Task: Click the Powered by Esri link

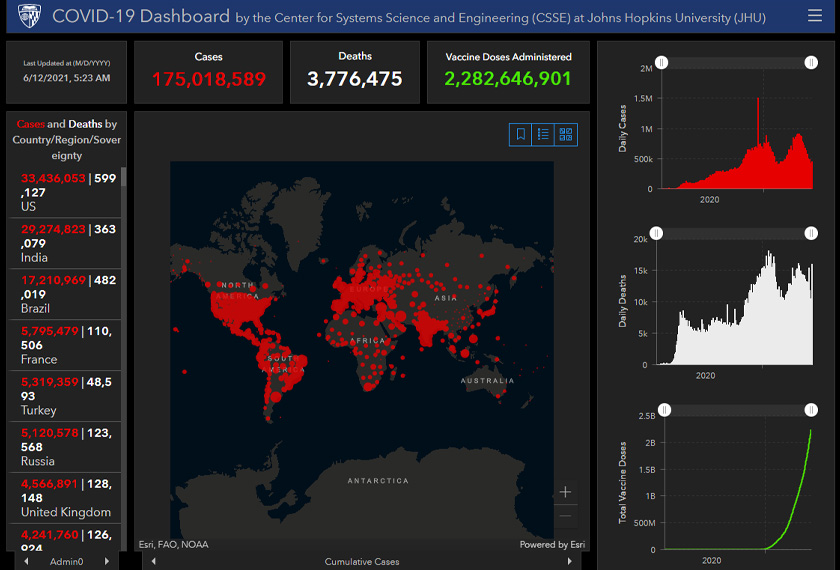Action: (551, 545)
